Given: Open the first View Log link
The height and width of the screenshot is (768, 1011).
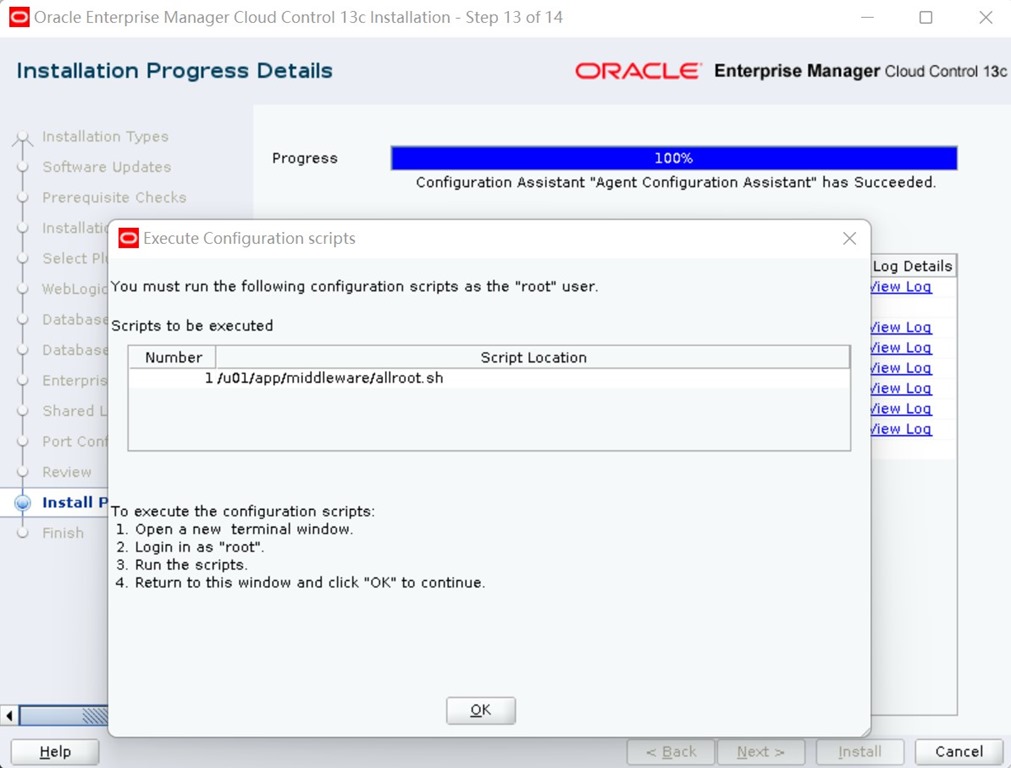Looking at the screenshot, I should click(x=901, y=287).
